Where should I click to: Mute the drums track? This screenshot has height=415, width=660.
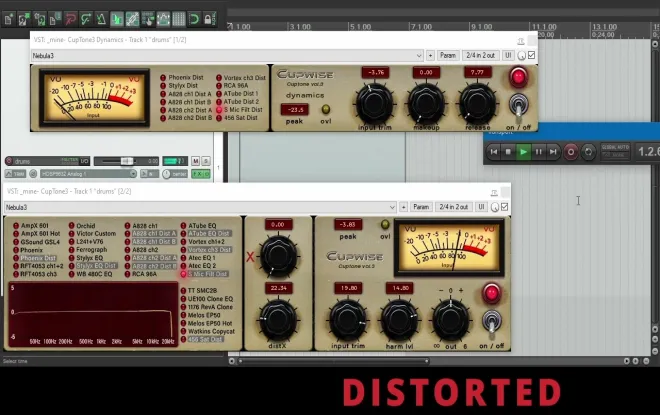pos(195,161)
